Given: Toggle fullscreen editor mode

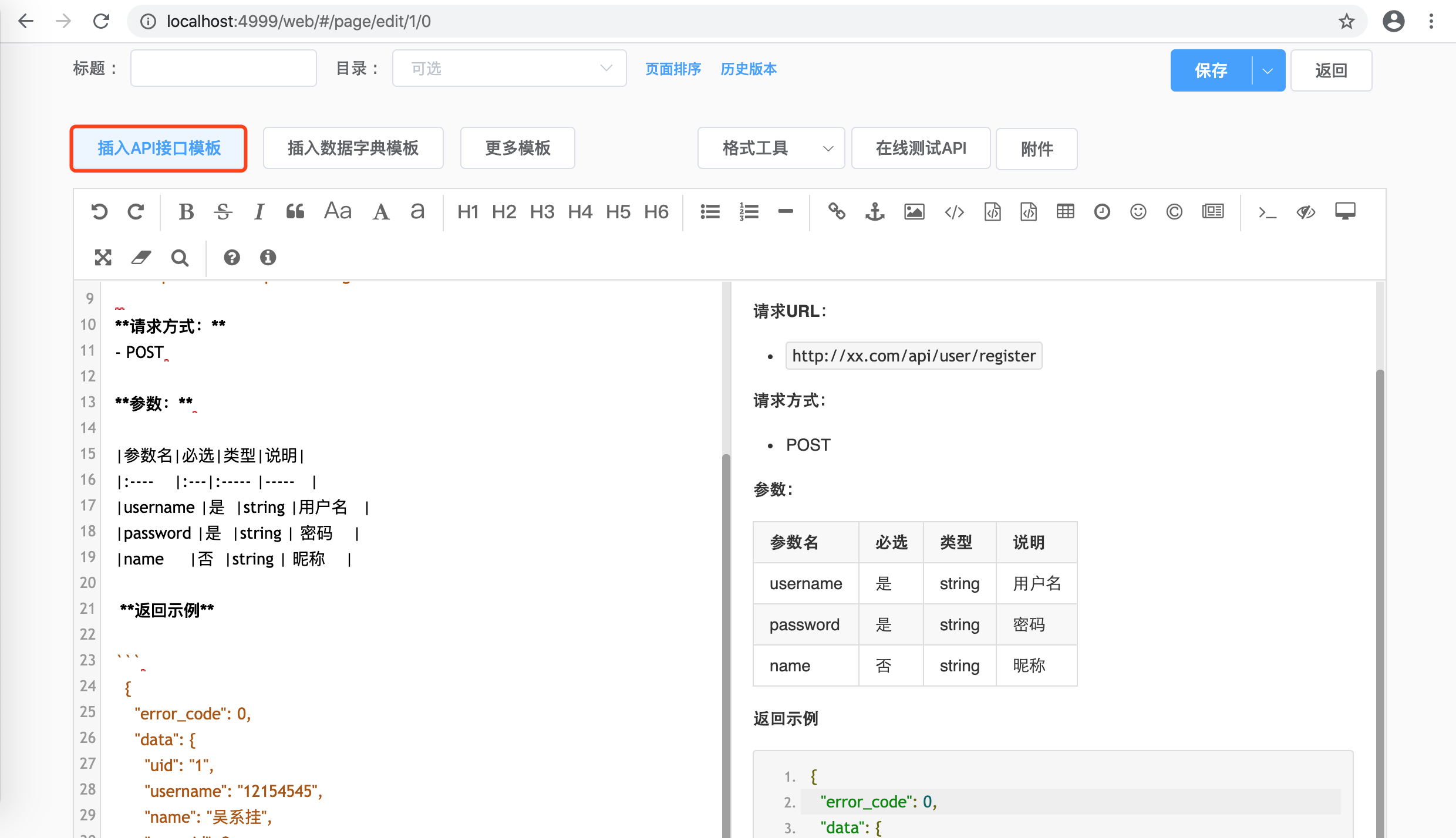Looking at the screenshot, I should tap(103, 257).
